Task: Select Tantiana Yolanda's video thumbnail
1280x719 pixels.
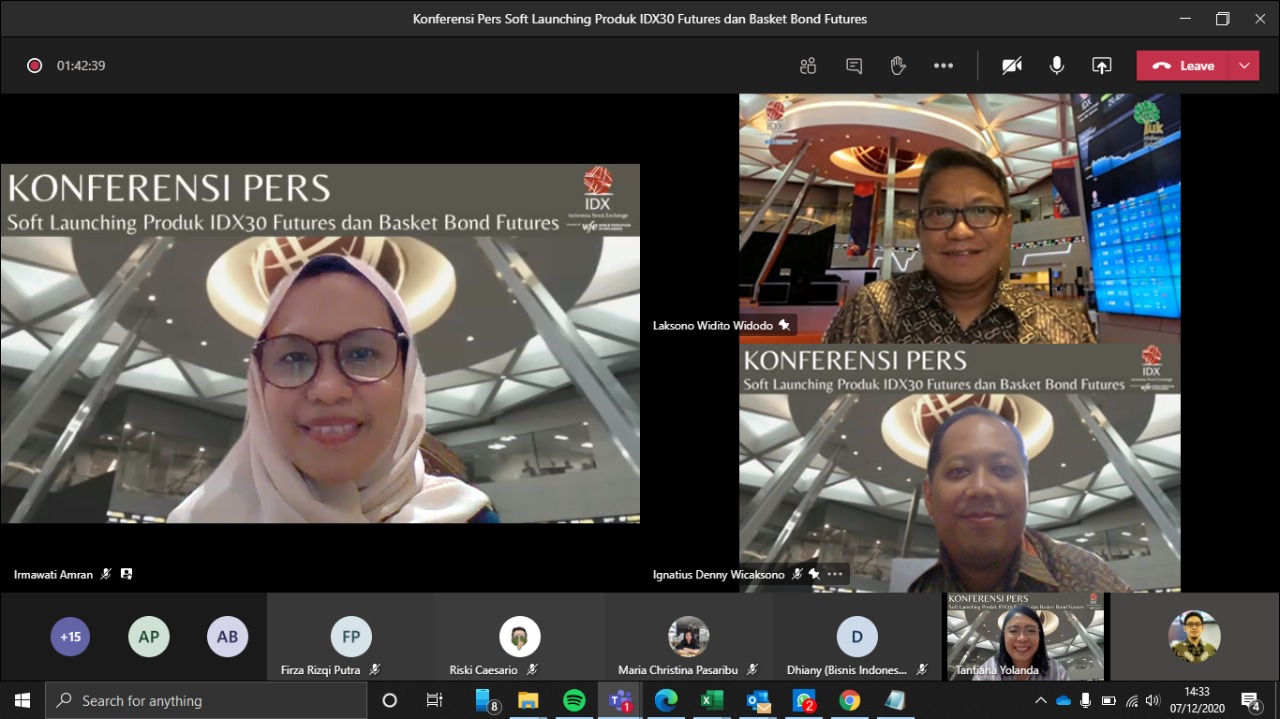Action: pyautogui.click(x=1025, y=636)
